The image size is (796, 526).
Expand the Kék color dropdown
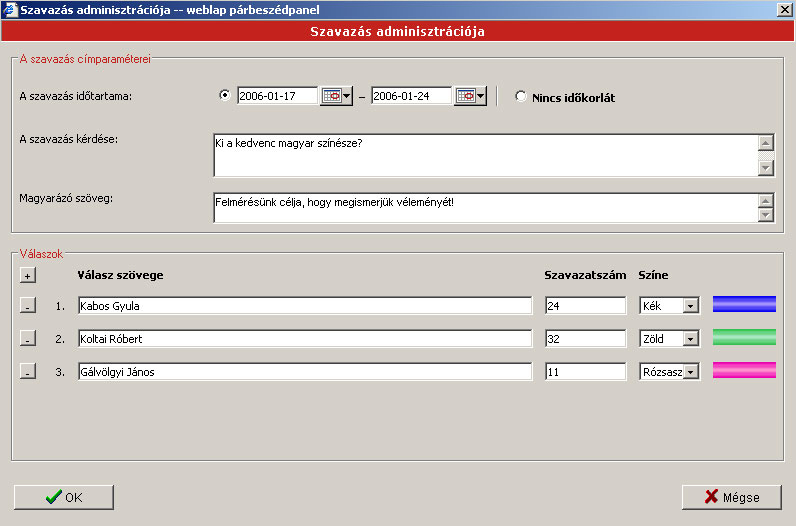(x=690, y=306)
